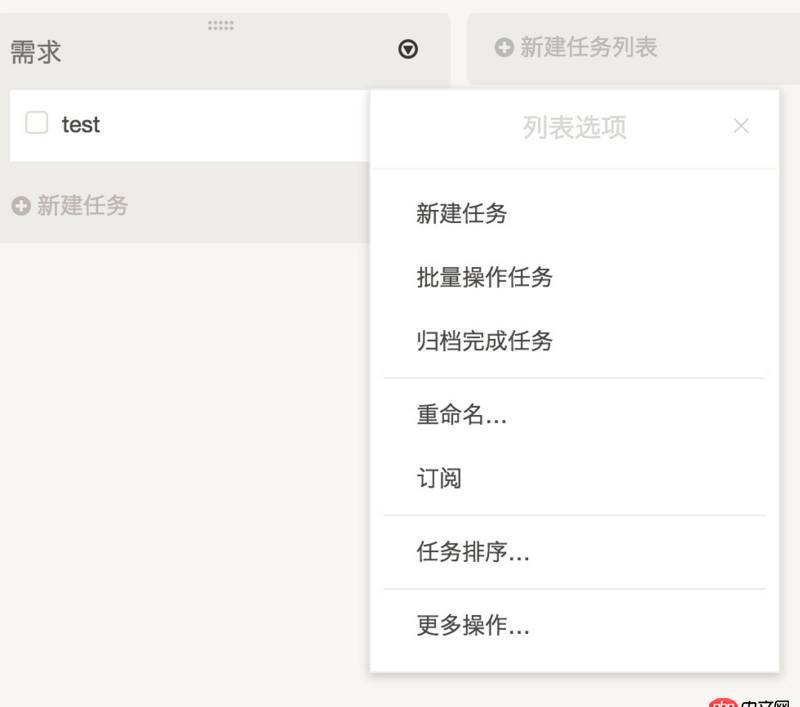Click 订阅 to subscribe to the list
The image size is (800, 707).
pos(438,478)
